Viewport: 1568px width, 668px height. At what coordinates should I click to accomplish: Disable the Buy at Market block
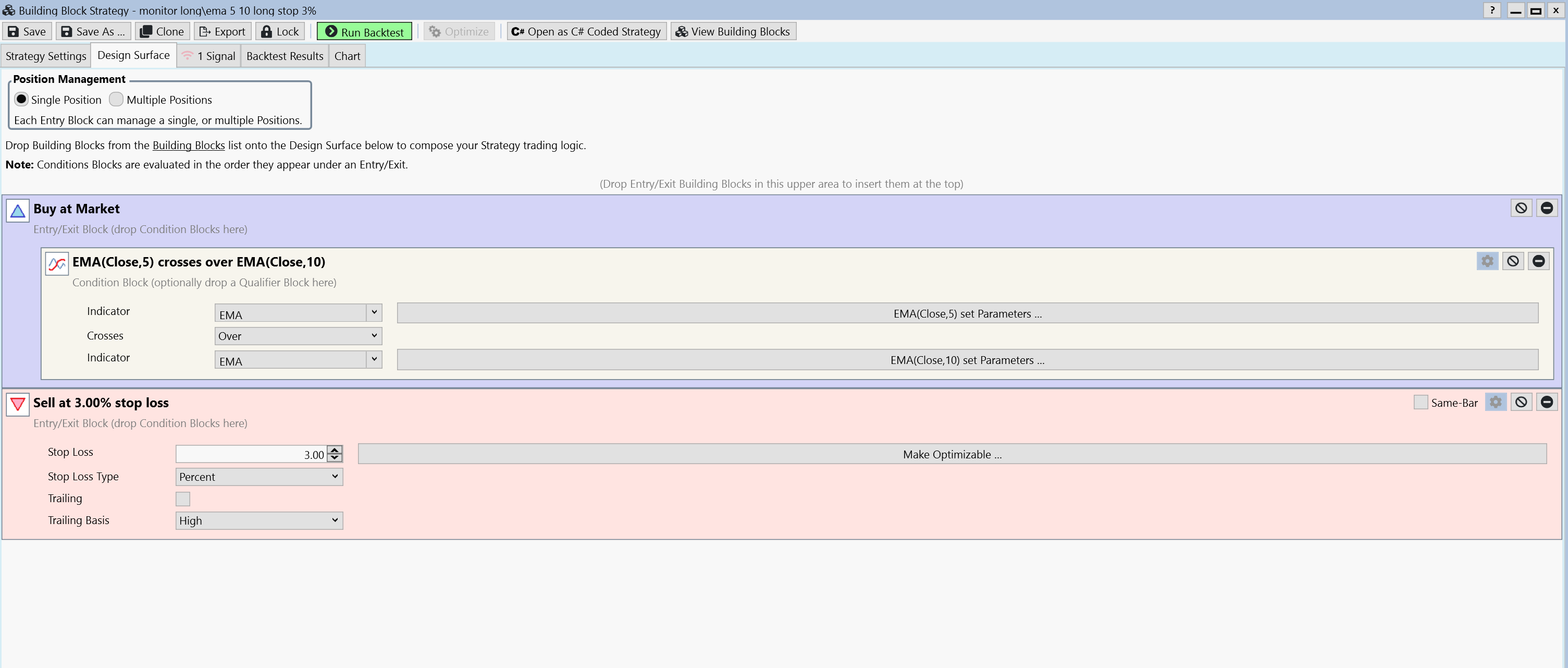1521,208
